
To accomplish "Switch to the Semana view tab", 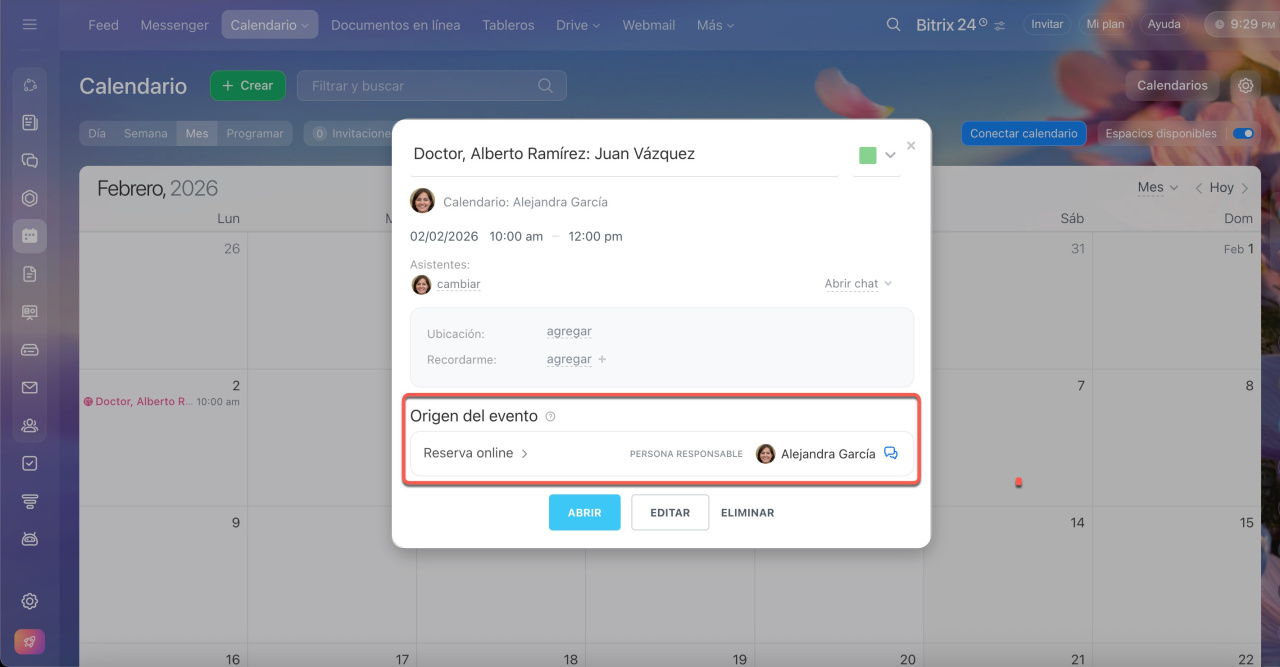I will coord(145,133).
